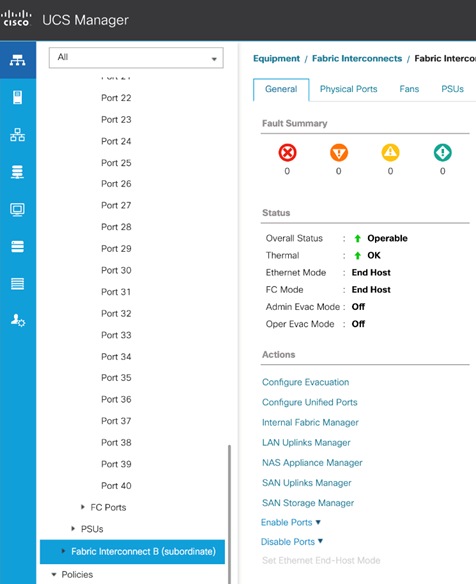Select Port 32 in the tree
476x584 pixels.
[116, 313]
